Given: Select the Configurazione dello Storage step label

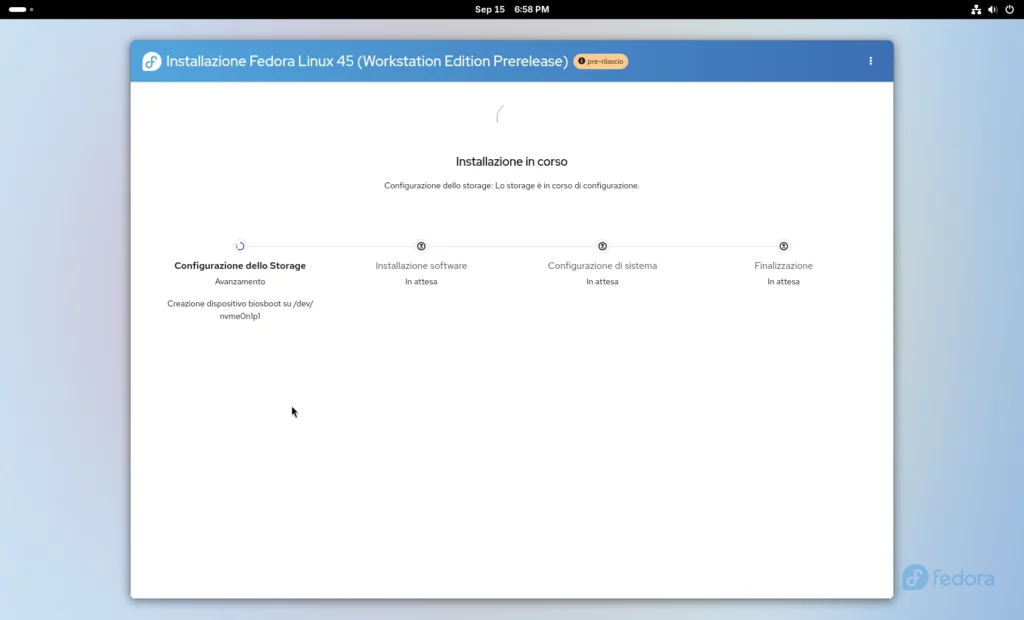Looking at the screenshot, I should point(240,265).
